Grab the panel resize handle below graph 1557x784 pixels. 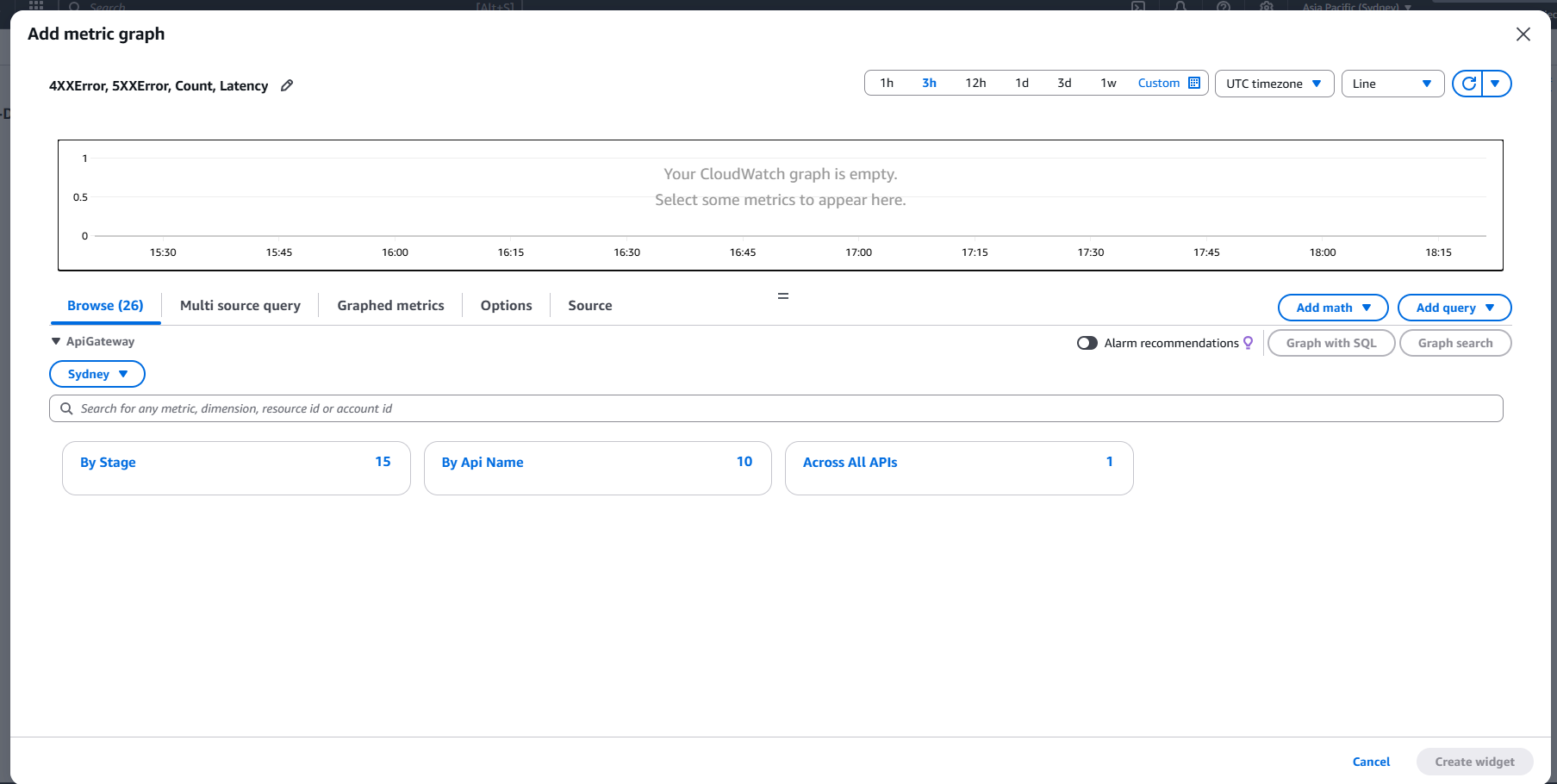[783, 296]
